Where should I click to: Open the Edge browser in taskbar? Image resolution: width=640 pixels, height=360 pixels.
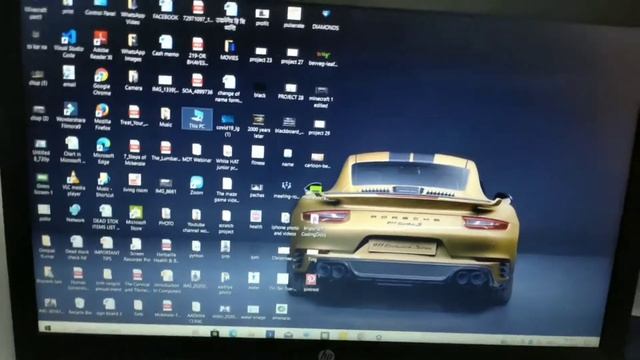[x=233, y=333]
